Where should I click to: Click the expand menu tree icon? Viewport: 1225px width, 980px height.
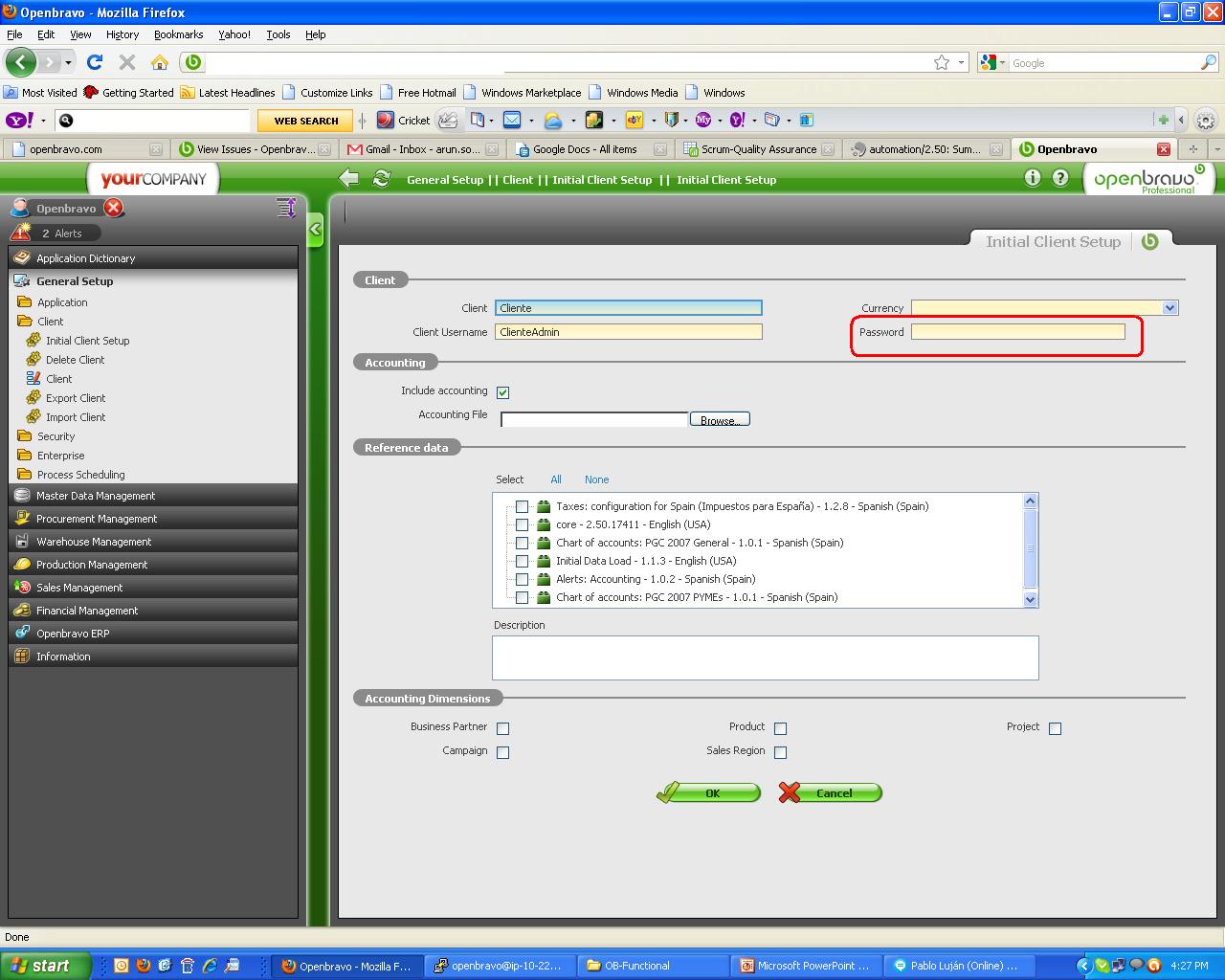(285, 208)
